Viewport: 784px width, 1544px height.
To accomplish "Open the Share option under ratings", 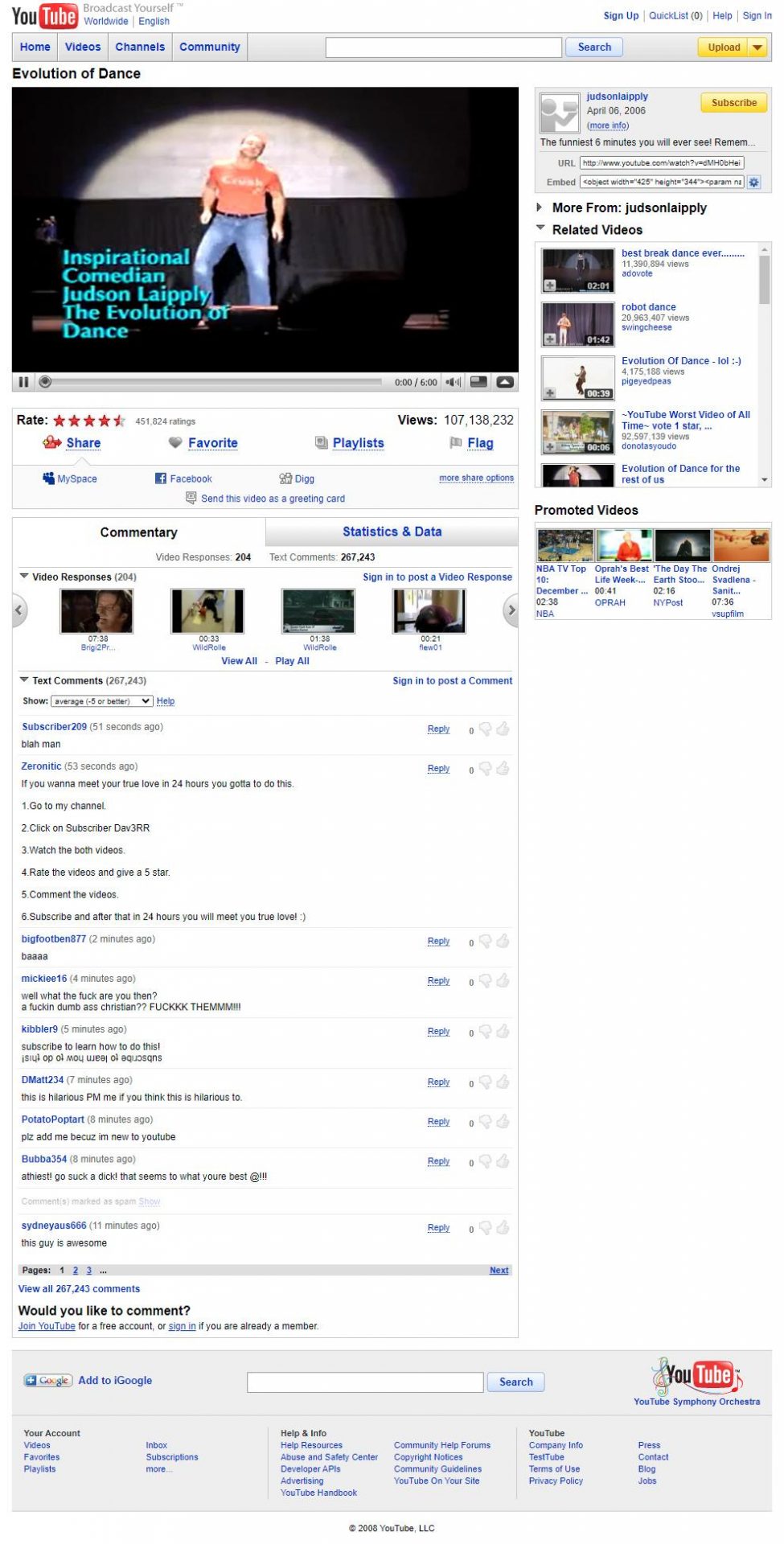I will 72,443.
